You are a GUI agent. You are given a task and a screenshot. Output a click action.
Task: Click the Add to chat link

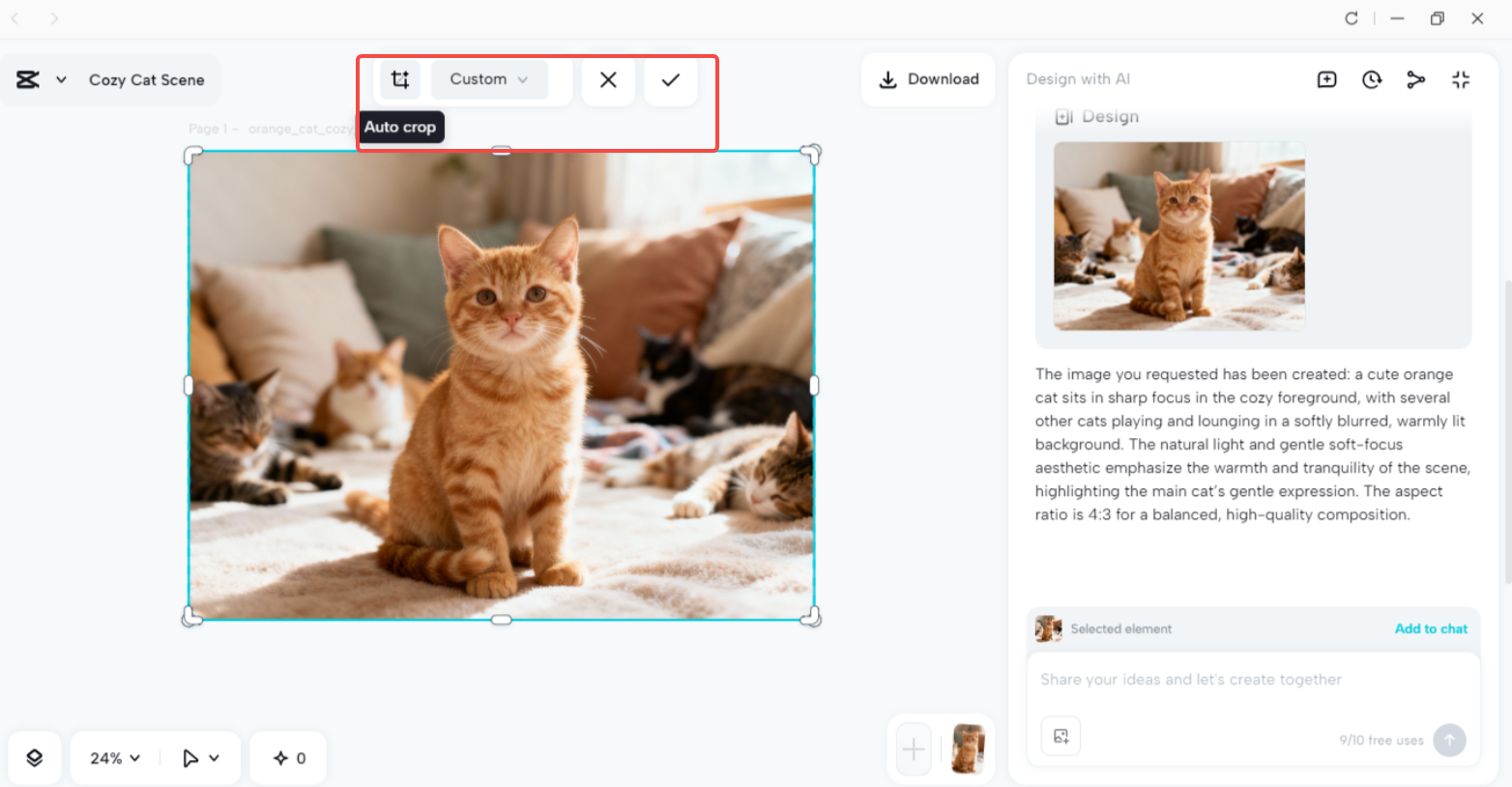(x=1431, y=628)
